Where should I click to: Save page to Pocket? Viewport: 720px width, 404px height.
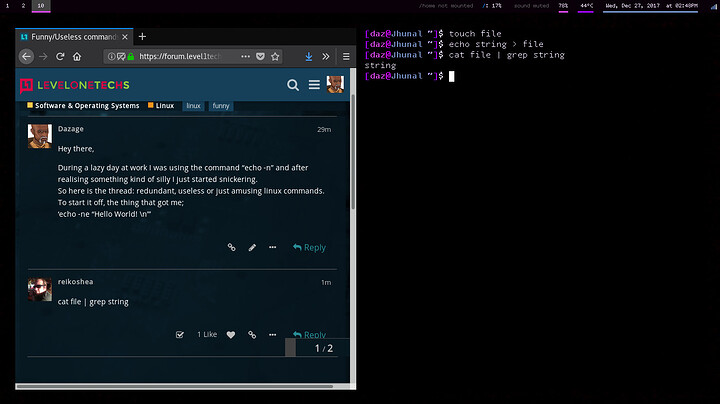[260, 56]
